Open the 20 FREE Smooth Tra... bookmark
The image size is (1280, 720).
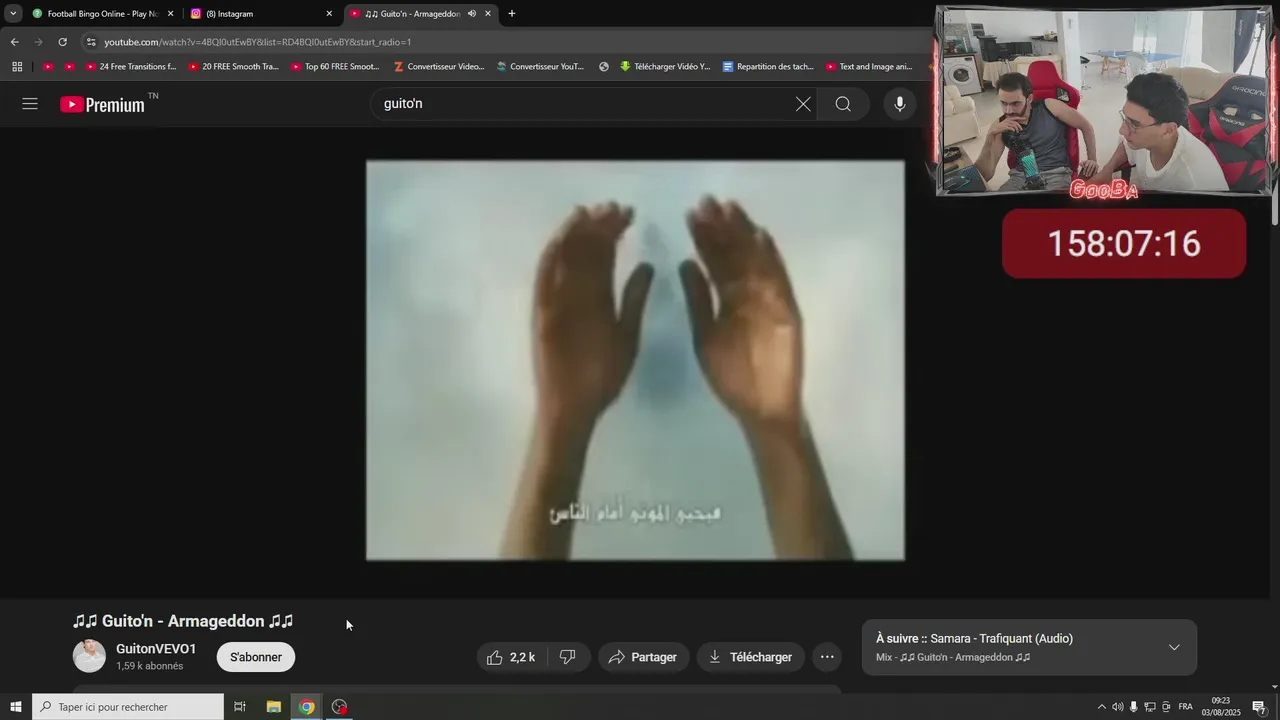coord(234,67)
